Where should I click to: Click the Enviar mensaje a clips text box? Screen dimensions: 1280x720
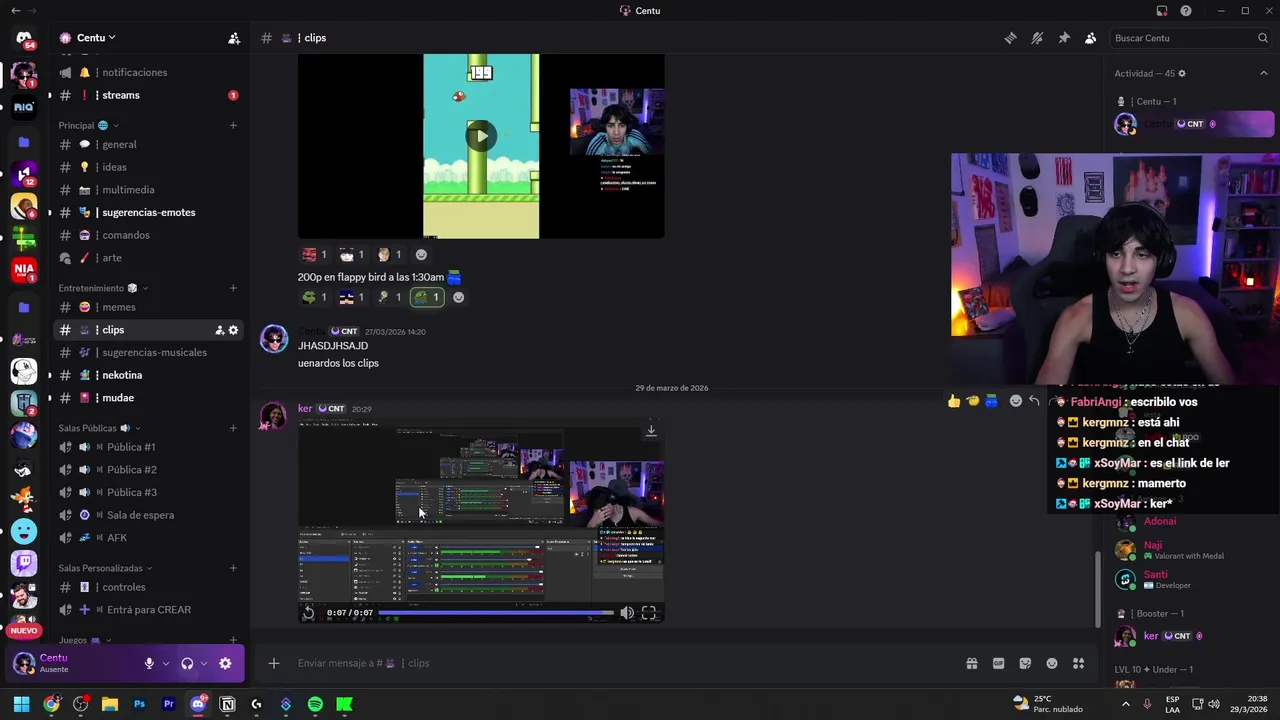620,663
